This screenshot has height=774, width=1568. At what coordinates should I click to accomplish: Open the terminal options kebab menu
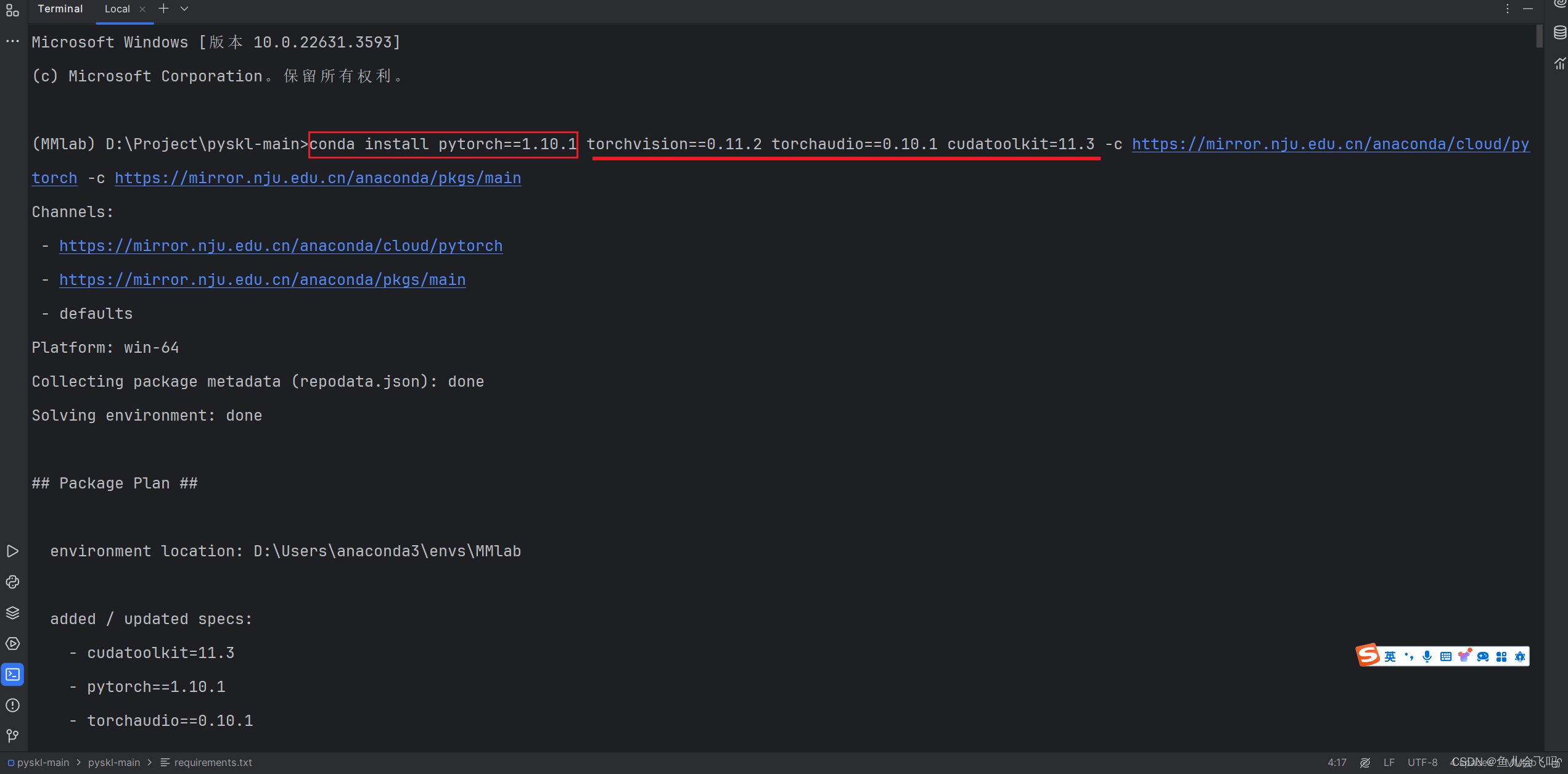1507,9
